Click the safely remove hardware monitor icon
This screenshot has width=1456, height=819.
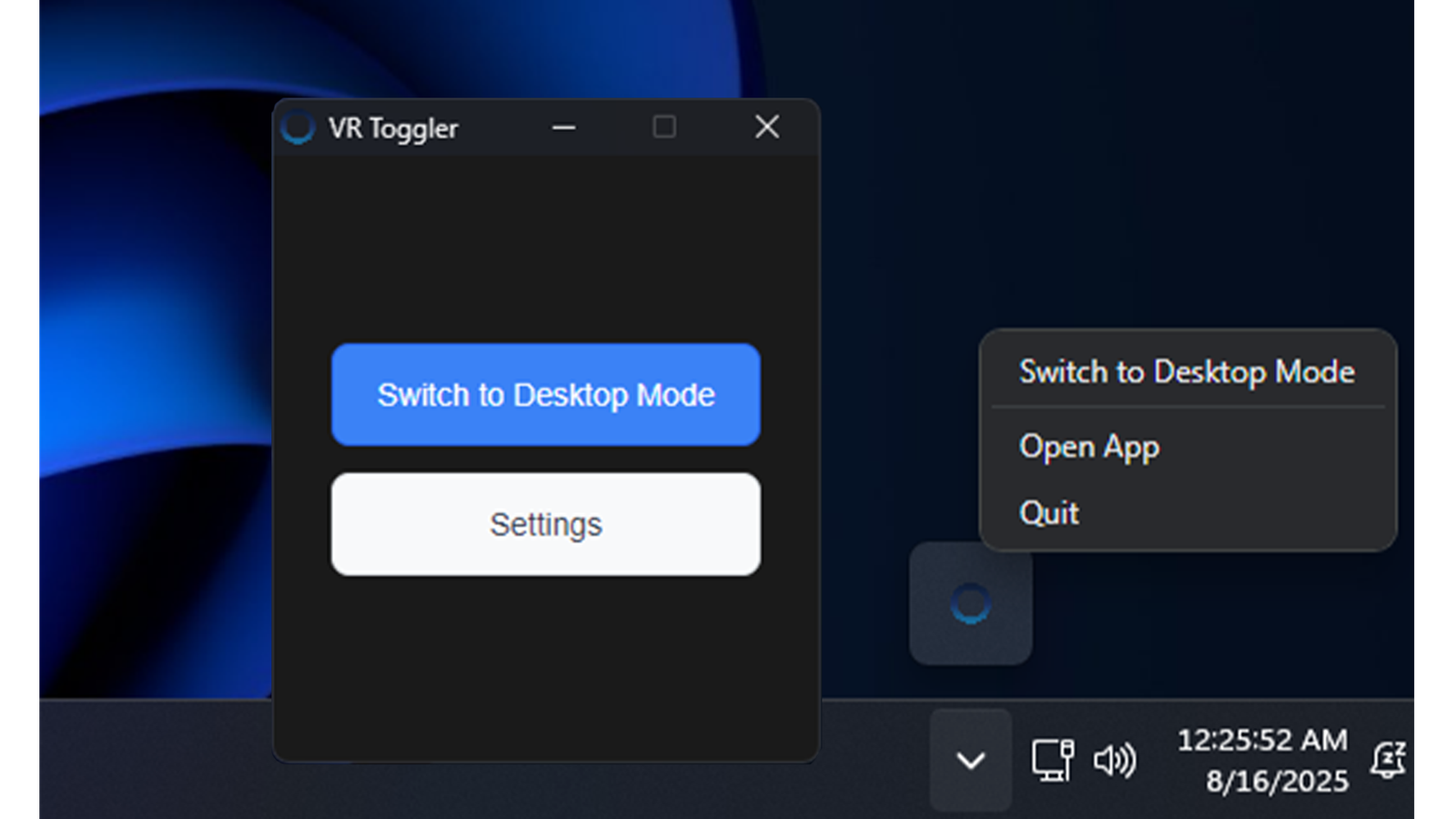tap(1053, 761)
